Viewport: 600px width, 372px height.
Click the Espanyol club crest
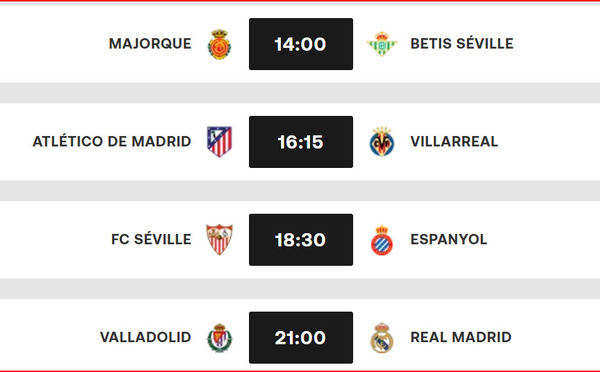click(x=382, y=240)
